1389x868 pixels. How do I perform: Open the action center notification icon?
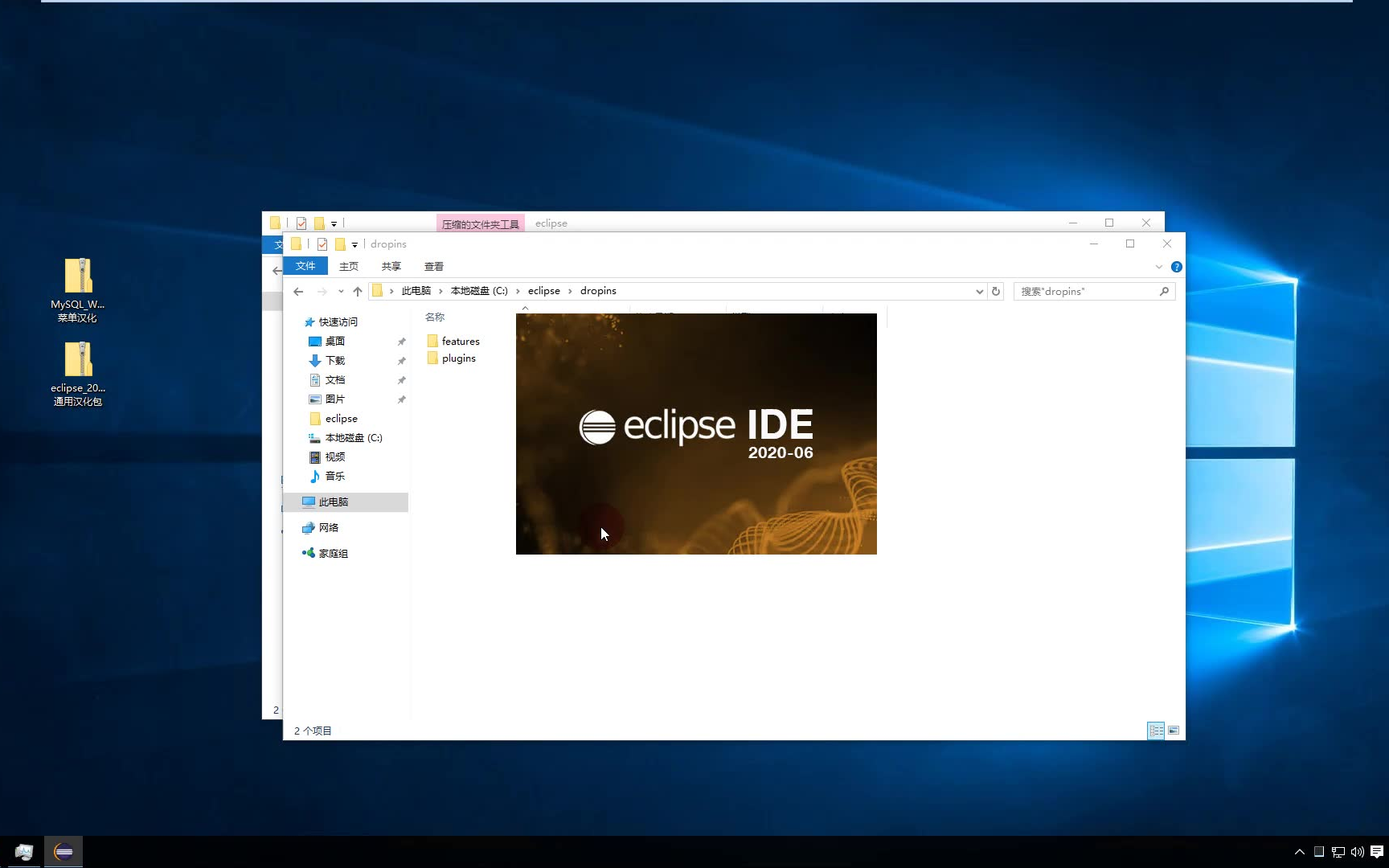[1376, 852]
